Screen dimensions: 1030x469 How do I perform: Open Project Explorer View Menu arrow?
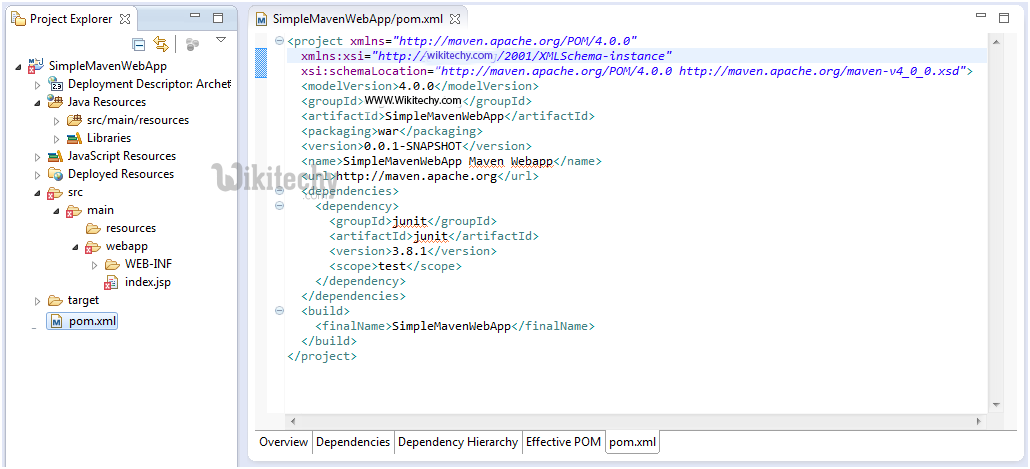[221, 40]
